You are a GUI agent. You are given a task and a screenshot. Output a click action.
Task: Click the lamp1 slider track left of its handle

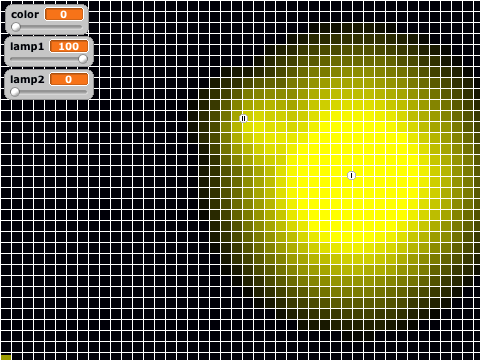click(x=44, y=59)
